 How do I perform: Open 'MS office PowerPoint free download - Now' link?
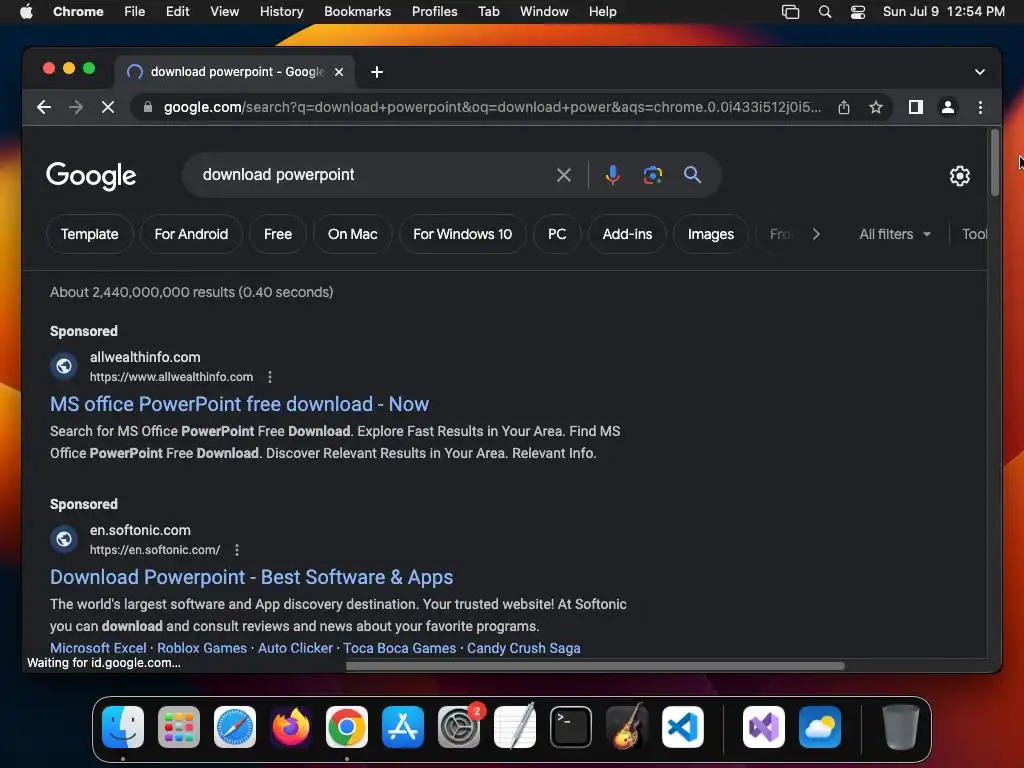click(x=240, y=404)
